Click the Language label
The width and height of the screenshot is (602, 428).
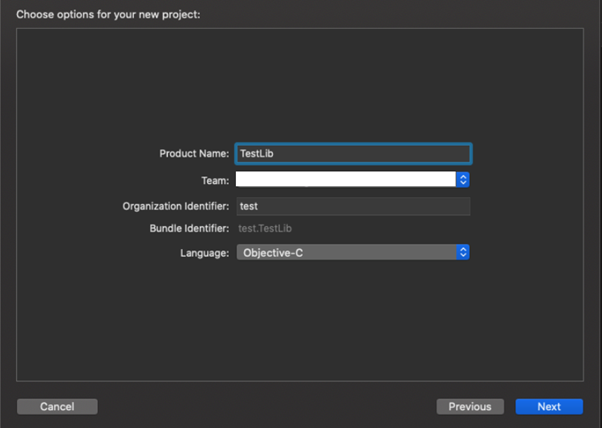(205, 253)
